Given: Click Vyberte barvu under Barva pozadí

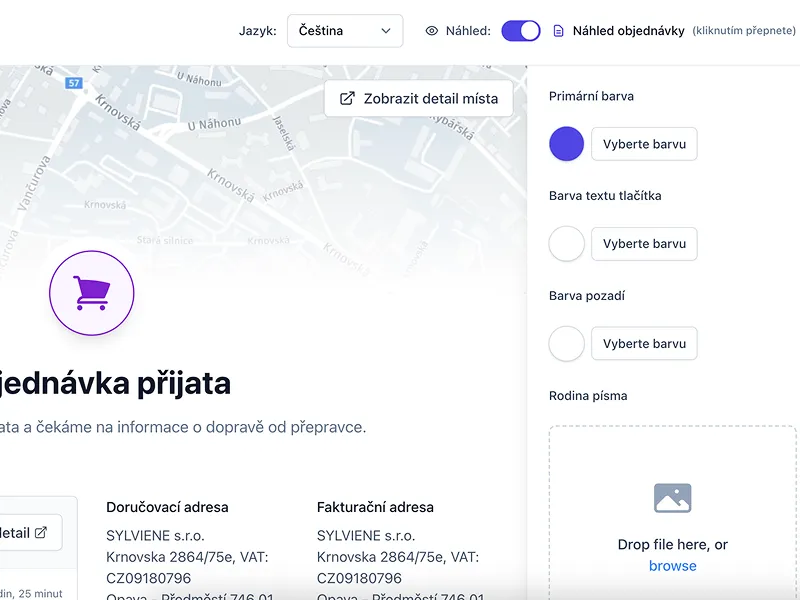Looking at the screenshot, I should pyautogui.click(x=644, y=344).
